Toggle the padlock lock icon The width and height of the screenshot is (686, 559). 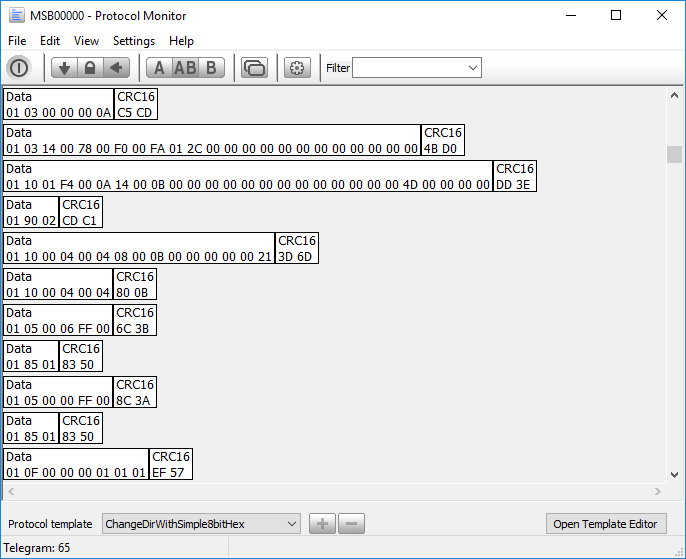point(90,68)
